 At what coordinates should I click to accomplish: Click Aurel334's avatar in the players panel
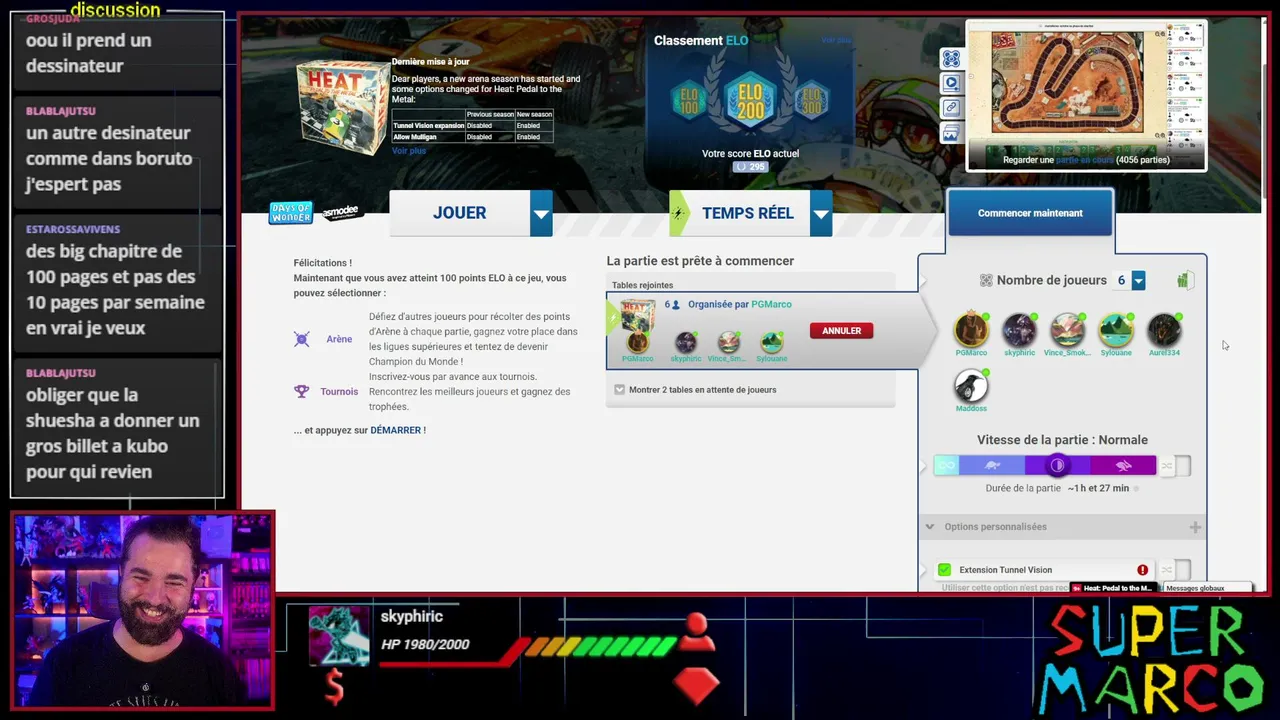coord(1164,330)
